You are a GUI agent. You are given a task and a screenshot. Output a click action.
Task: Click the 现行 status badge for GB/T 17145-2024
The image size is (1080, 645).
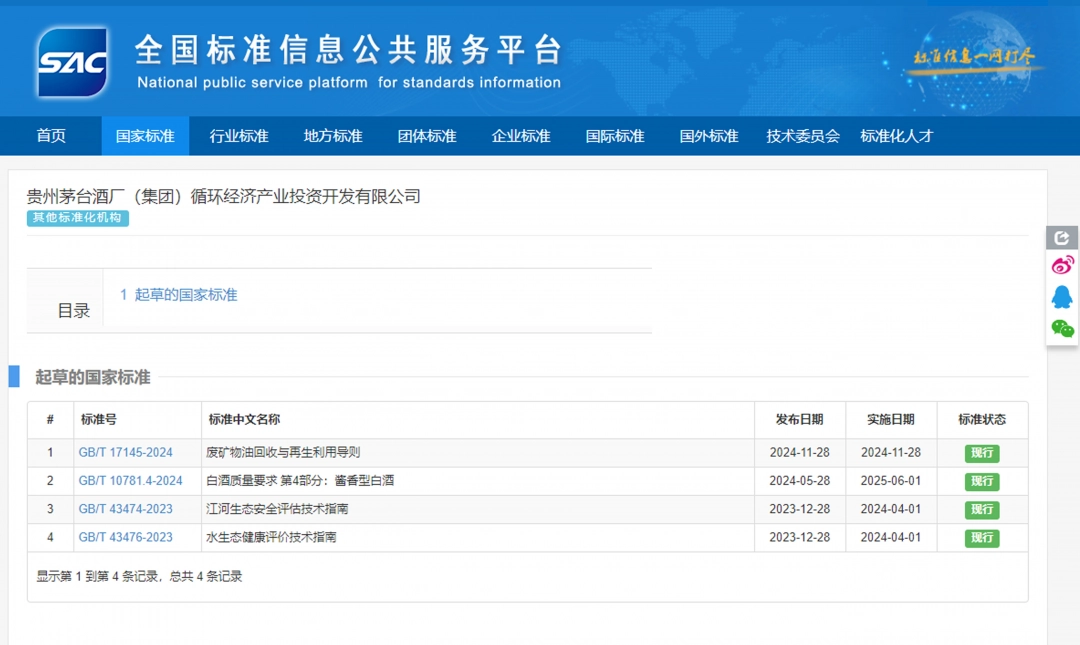(981, 453)
